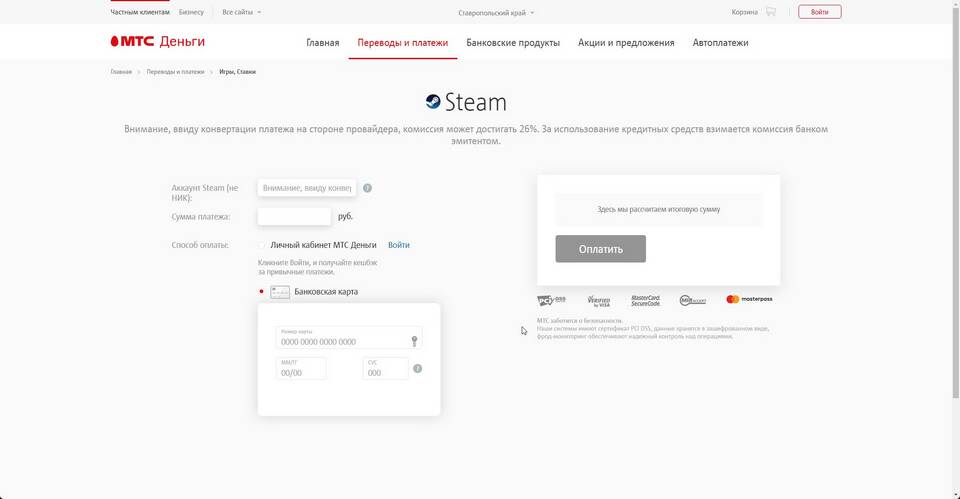Focus the Аккаунт Steam input field
This screenshot has height=499, width=960.
pos(307,188)
